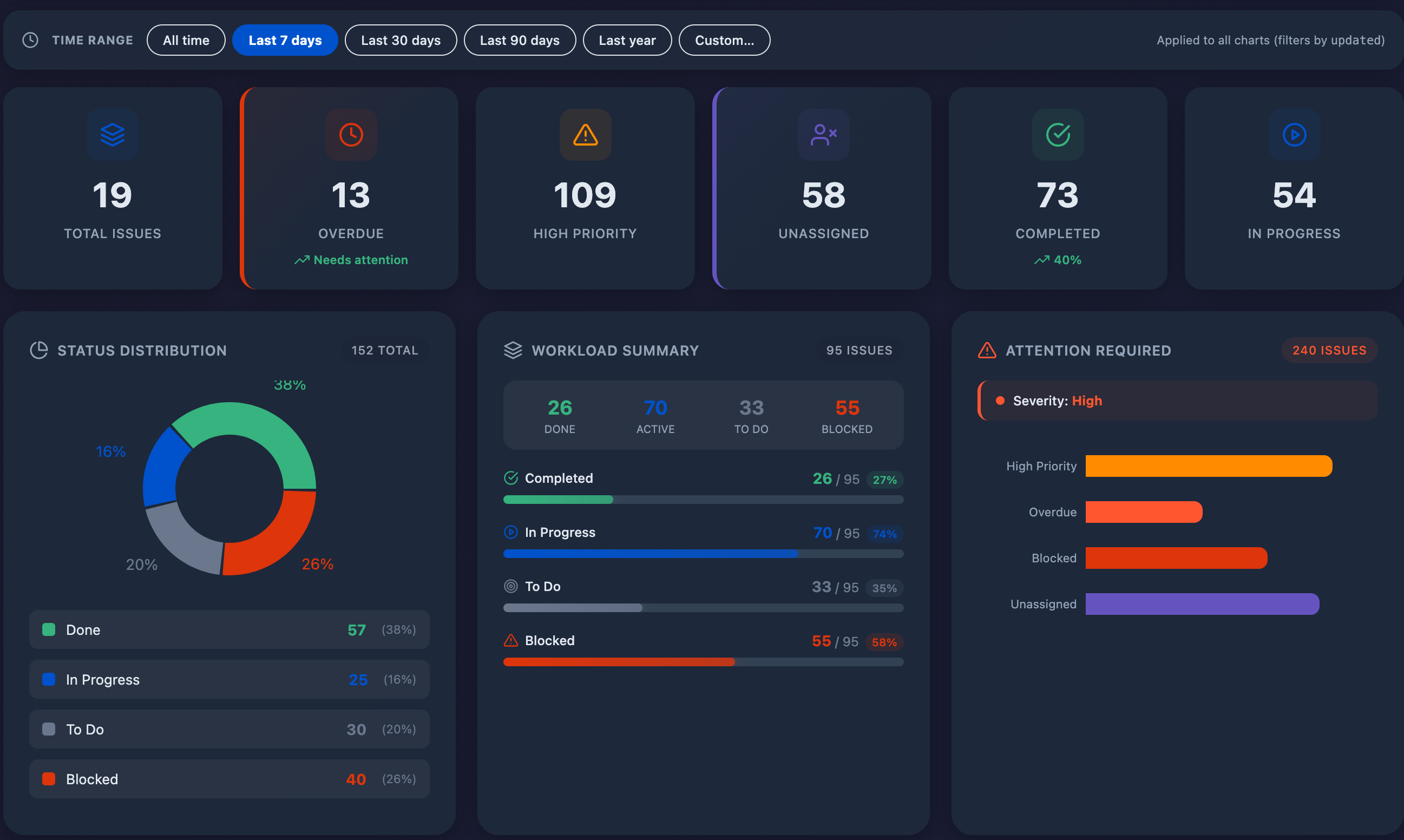Screen dimensions: 1404x840
Task: Open the 73 Completed count
Action: (x=1058, y=195)
